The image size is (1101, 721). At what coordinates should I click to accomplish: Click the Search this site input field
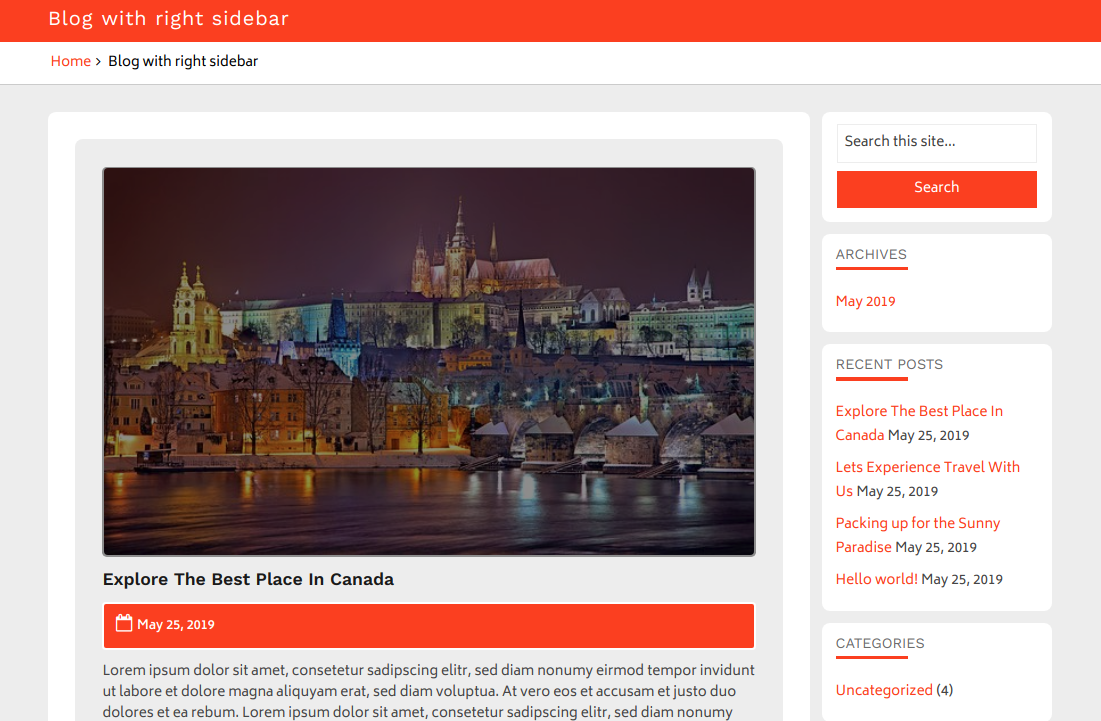tap(936, 143)
